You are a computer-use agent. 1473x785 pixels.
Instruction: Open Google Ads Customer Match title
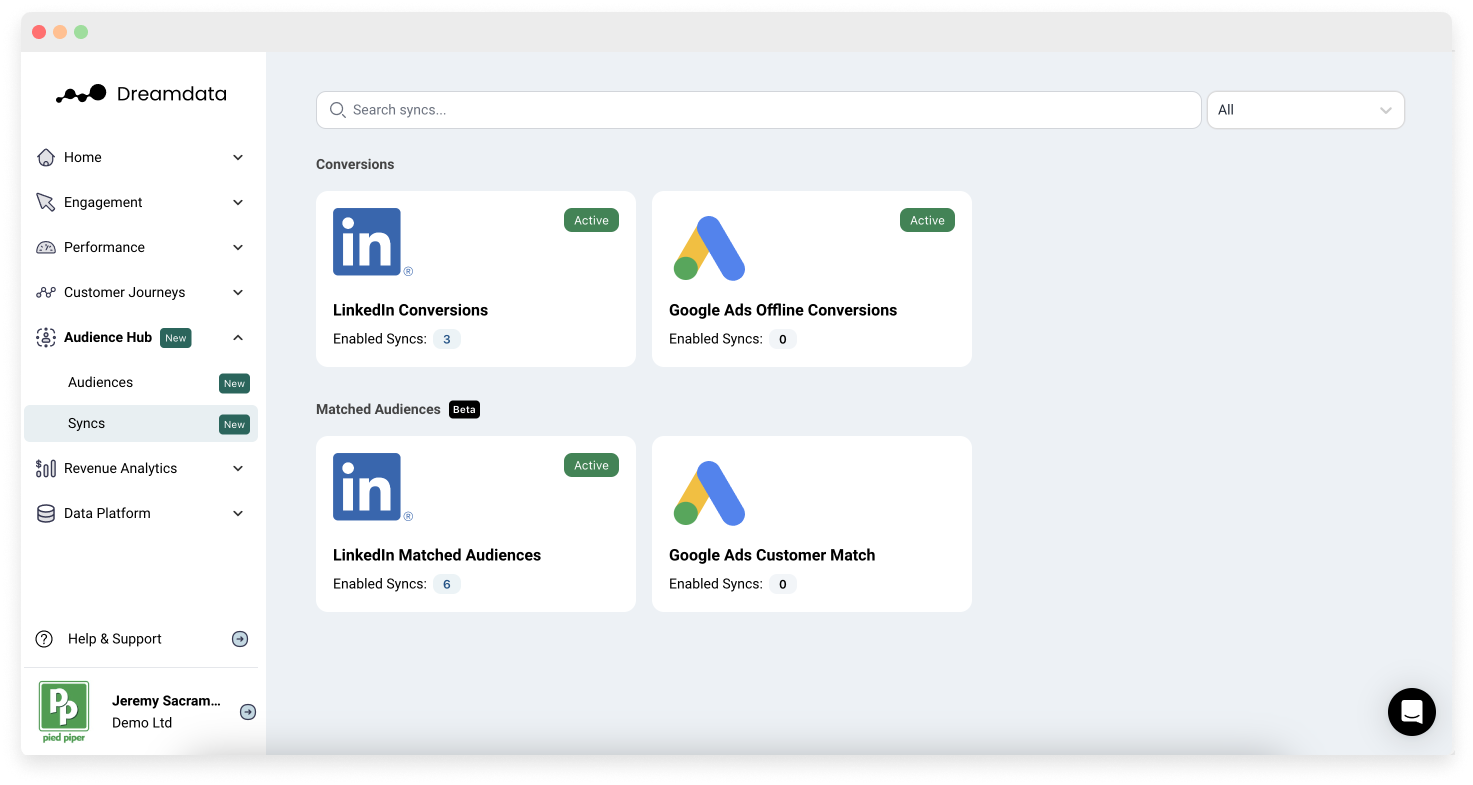[772, 555]
